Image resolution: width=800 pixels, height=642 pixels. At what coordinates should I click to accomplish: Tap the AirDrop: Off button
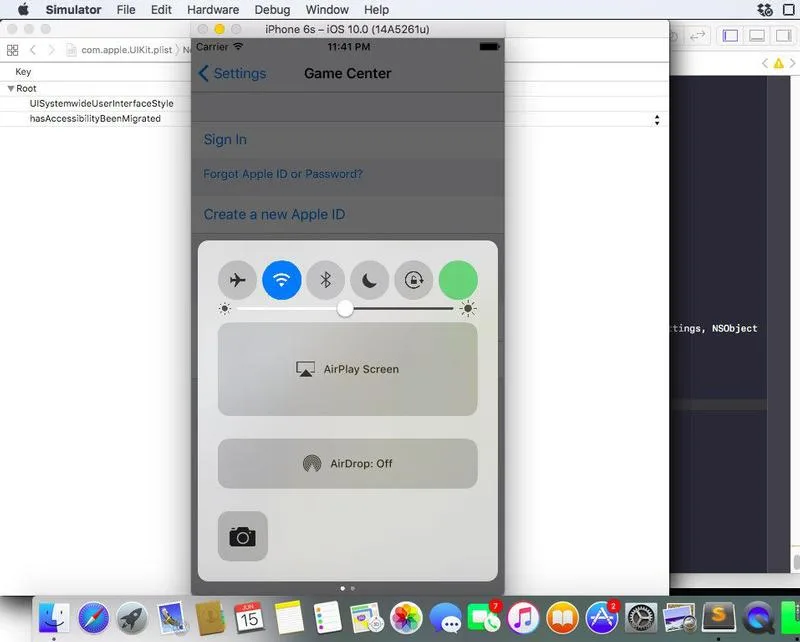347,463
